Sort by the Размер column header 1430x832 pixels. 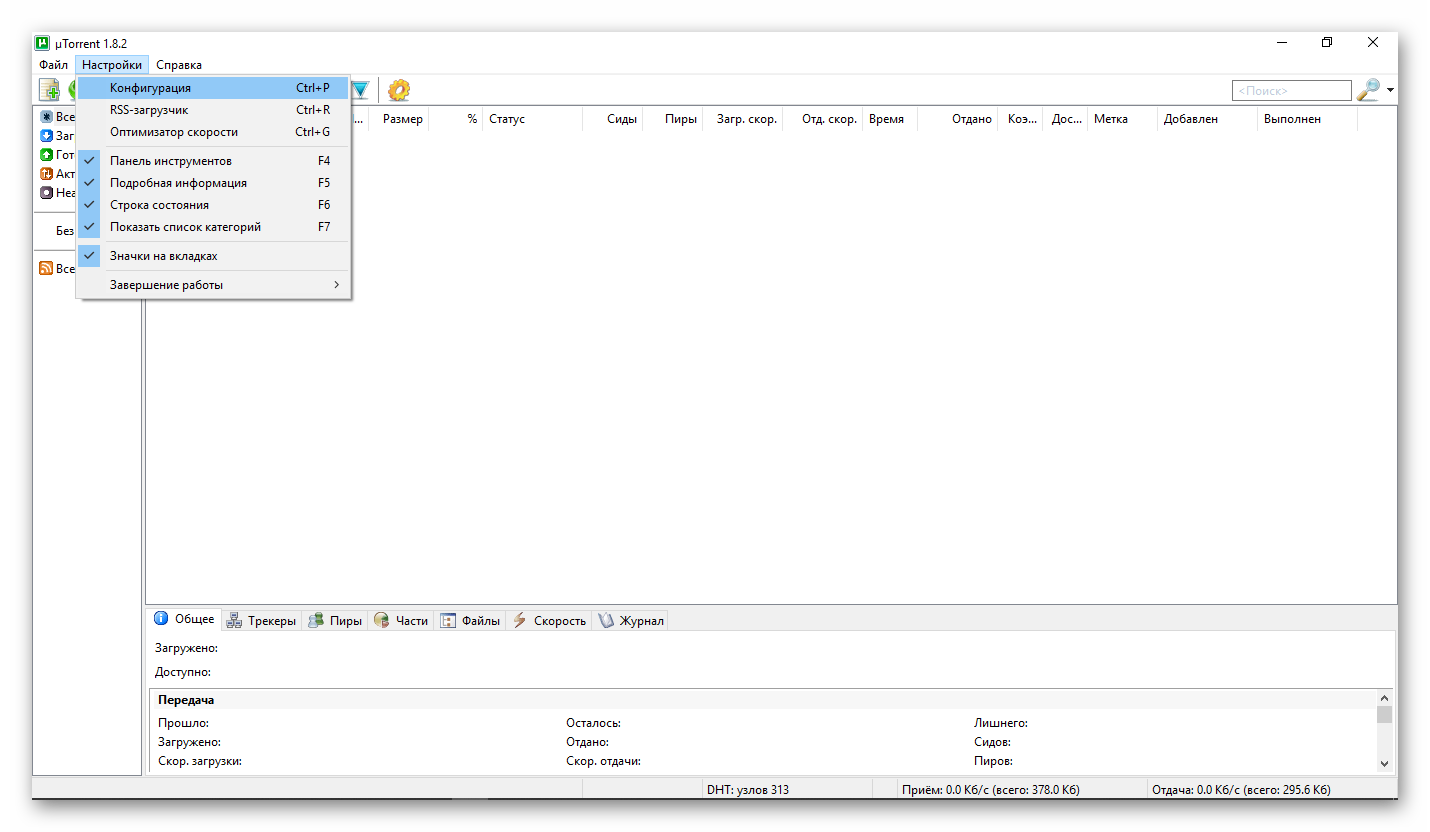tap(399, 119)
